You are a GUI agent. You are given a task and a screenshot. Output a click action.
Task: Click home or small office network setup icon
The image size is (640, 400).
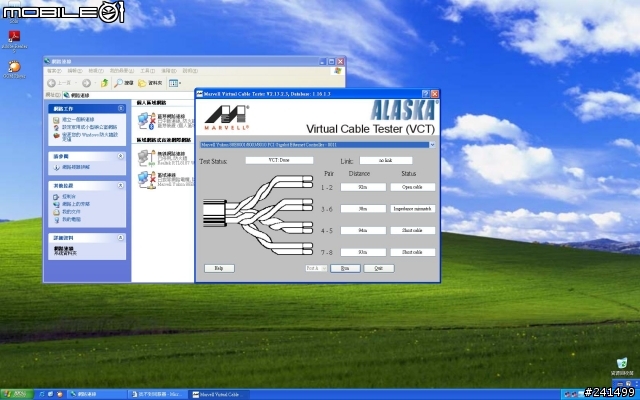[56, 127]
